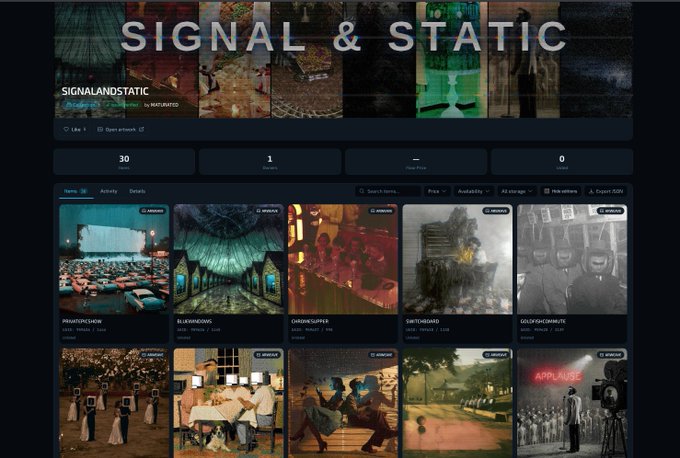Click Export JSON button
Viewport: 680px width, 458px height.
[x=606, y=191]
